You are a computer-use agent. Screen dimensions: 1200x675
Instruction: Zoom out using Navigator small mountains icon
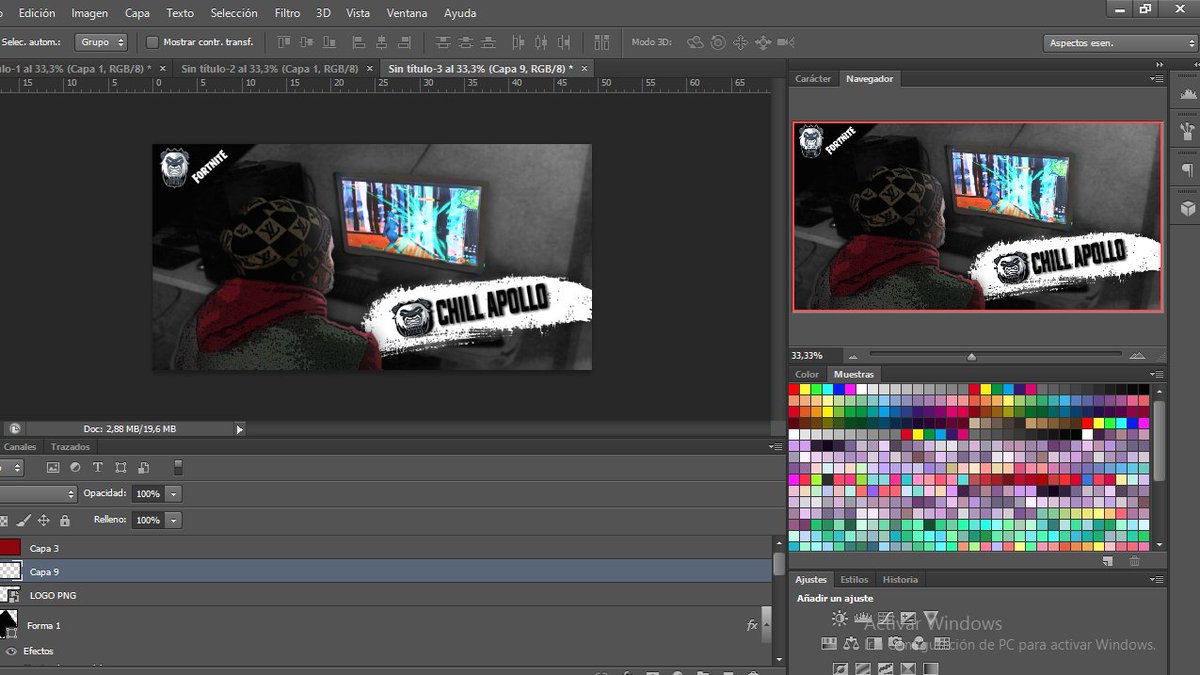(x=852, y=356)
